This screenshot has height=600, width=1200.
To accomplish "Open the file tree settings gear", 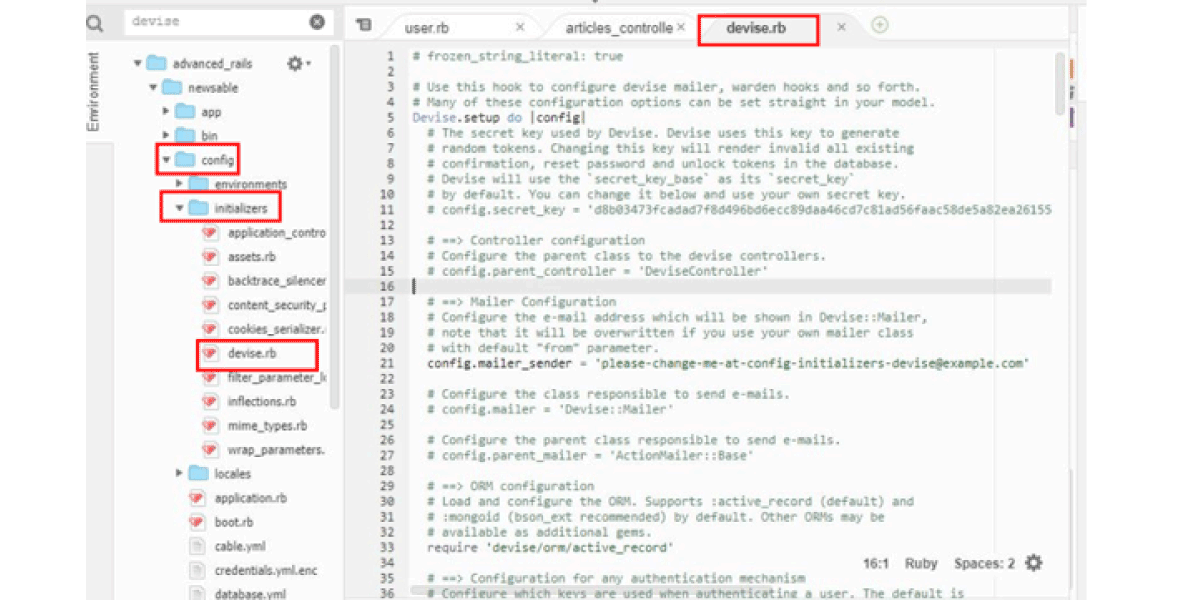I will tap(297, 63).
